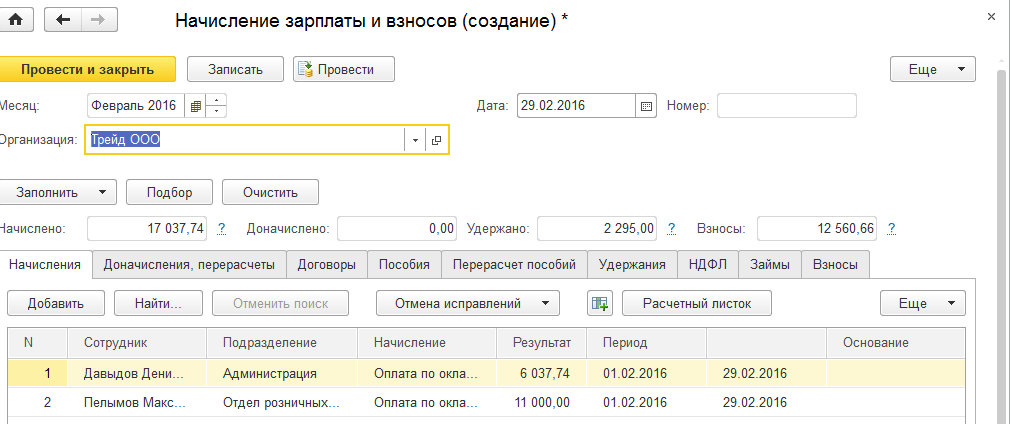Click the question mark next to Удержано
Screen dimensions: 1010x424
pos(672,229)
